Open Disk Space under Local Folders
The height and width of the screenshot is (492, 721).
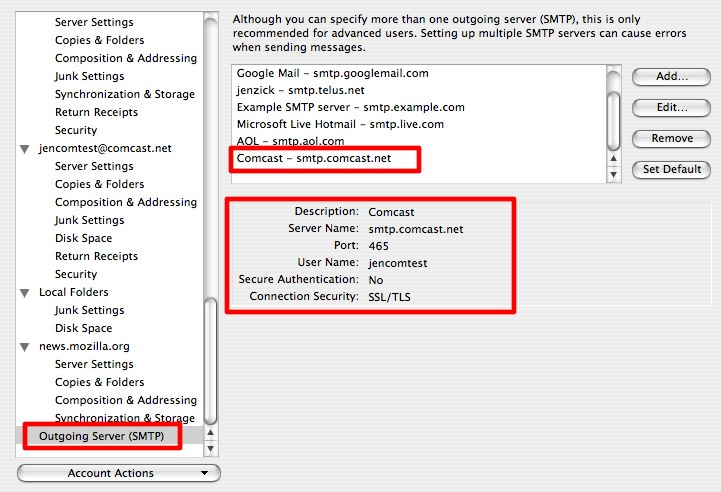coord(84,328)
